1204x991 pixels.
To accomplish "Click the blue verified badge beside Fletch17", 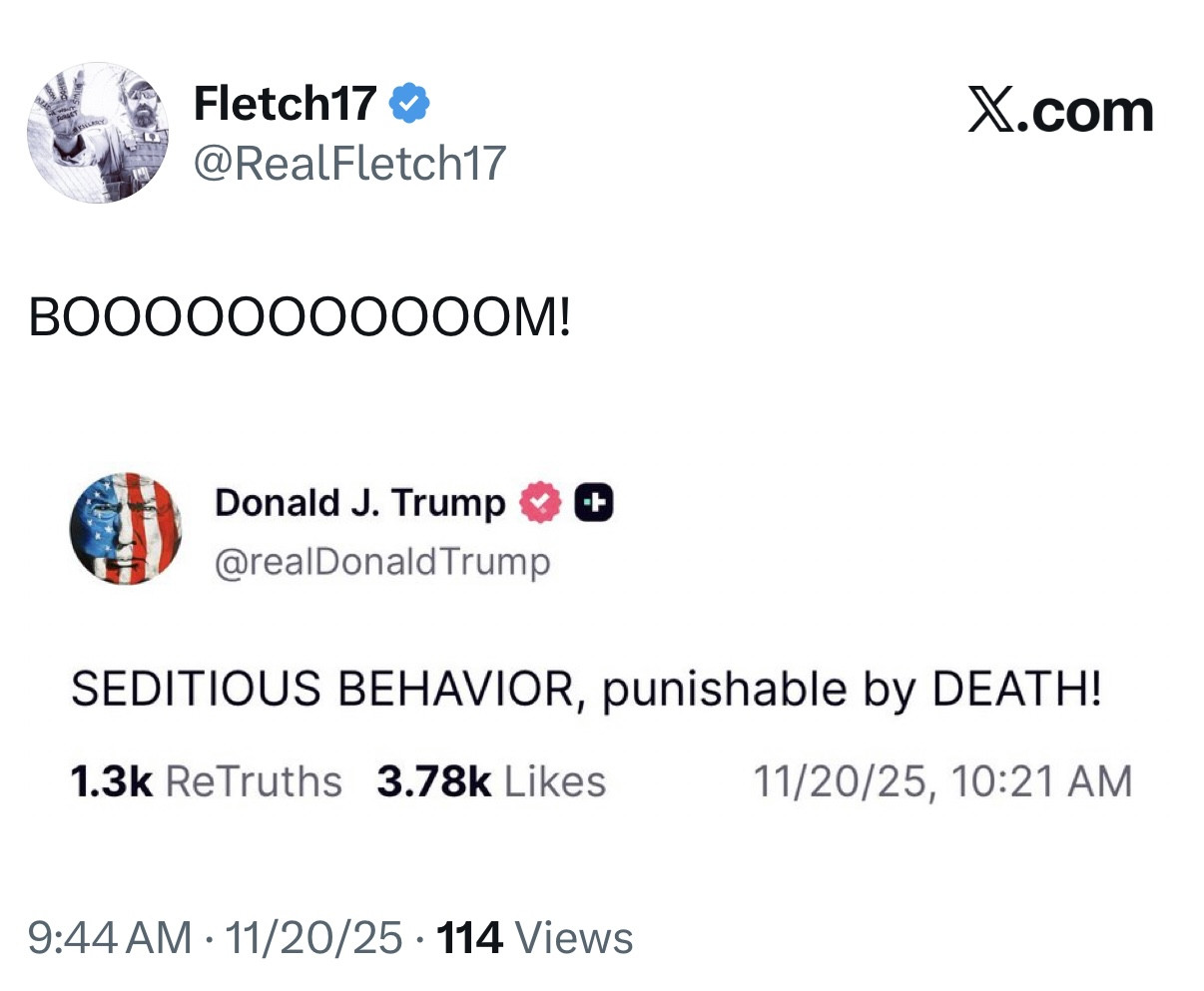I will (x=409, y=104).
